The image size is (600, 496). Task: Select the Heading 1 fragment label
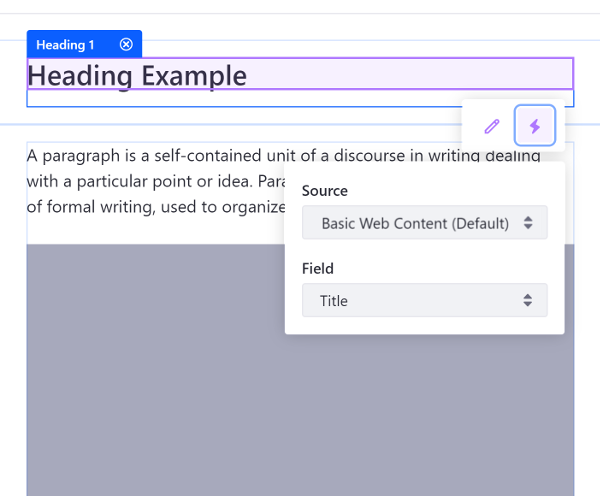coord(65,45)
